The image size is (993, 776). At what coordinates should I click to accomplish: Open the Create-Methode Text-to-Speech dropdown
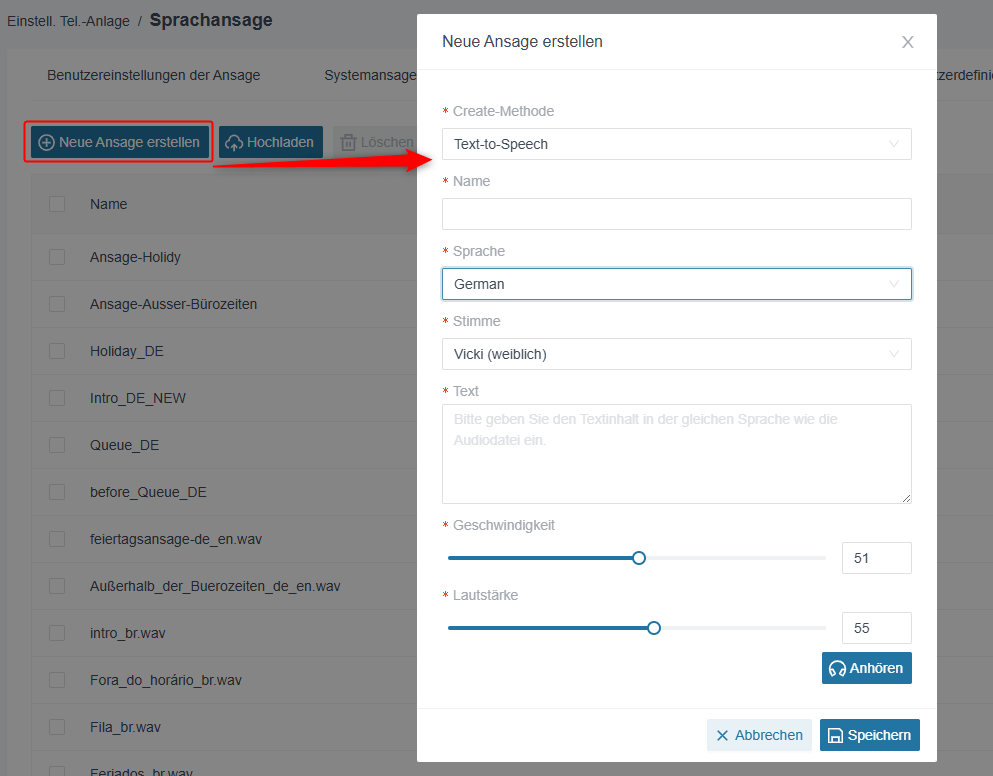676,144
